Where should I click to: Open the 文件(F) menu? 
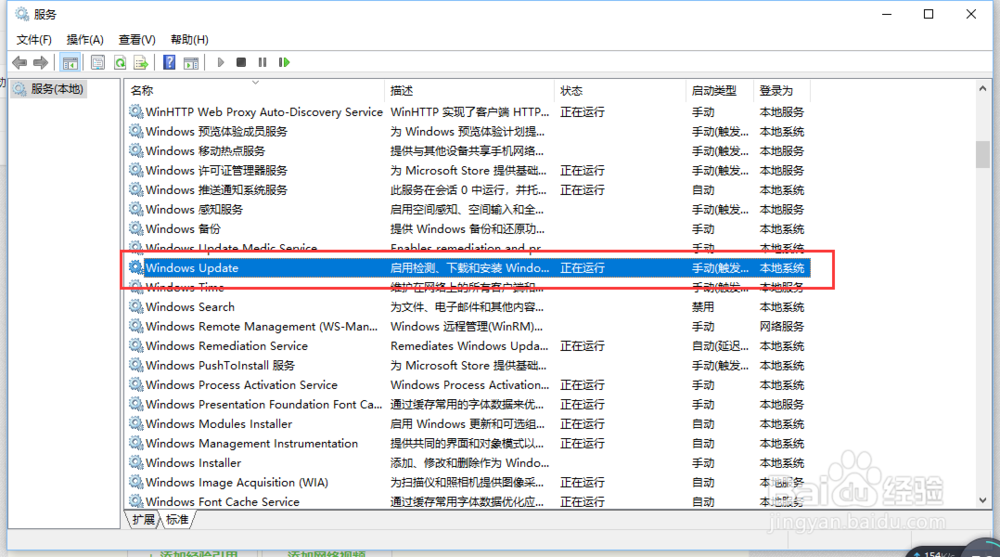pos(34,40)
